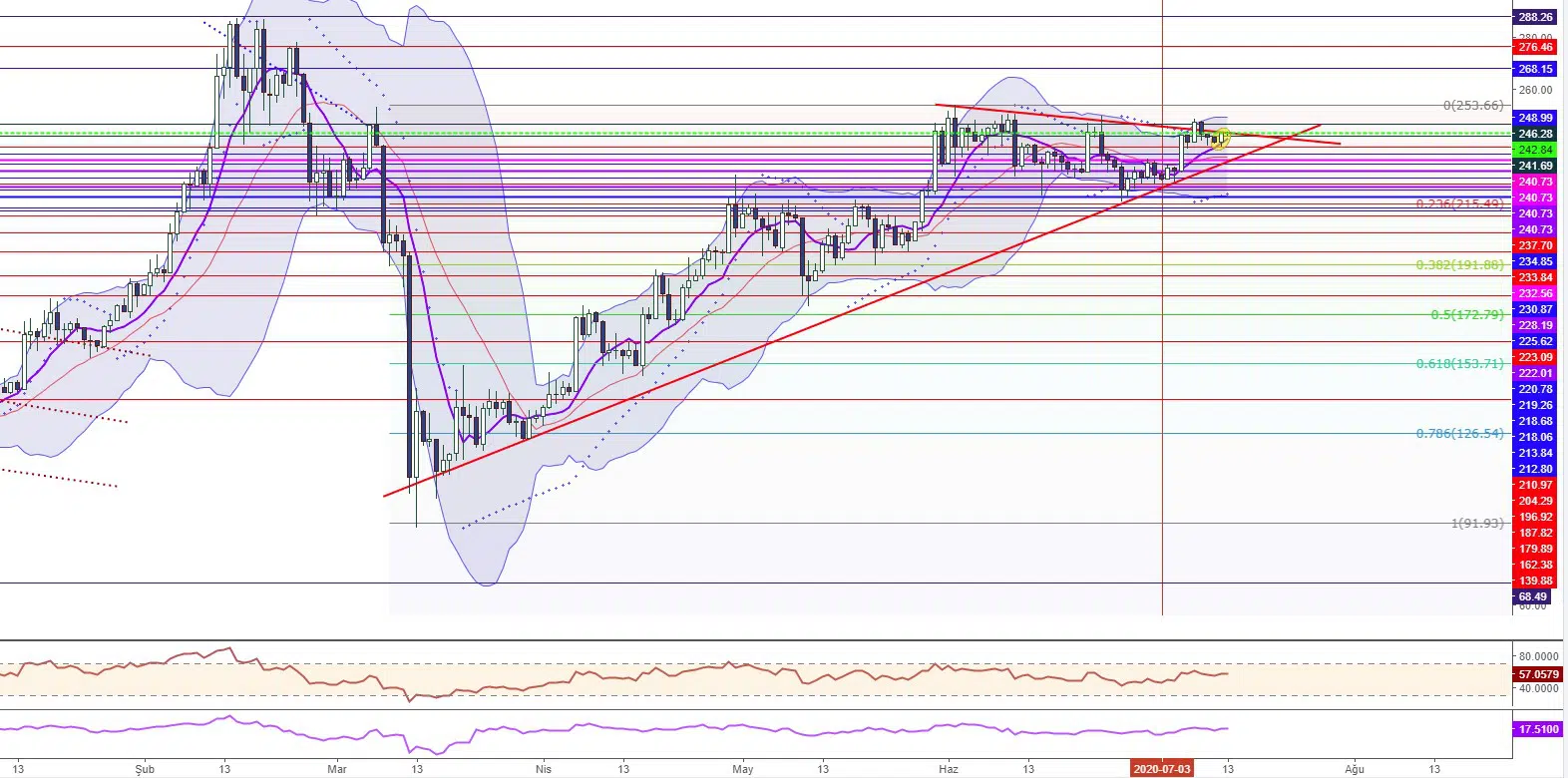Click the 2020-07-03 date marker
Viewport: 1568px width, 778px height.
click(x=1162, y=769)
